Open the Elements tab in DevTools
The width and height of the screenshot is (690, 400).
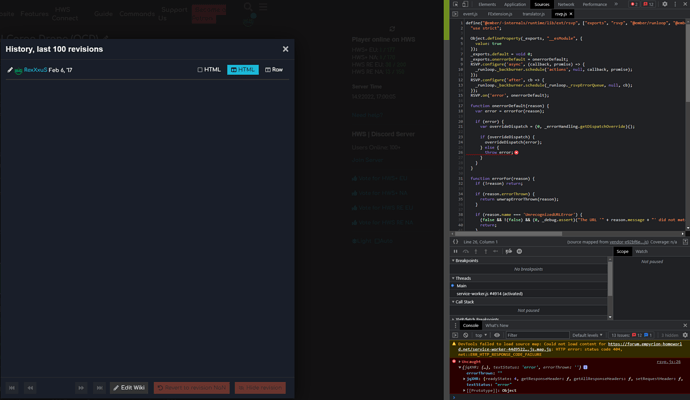coord(487,4)
